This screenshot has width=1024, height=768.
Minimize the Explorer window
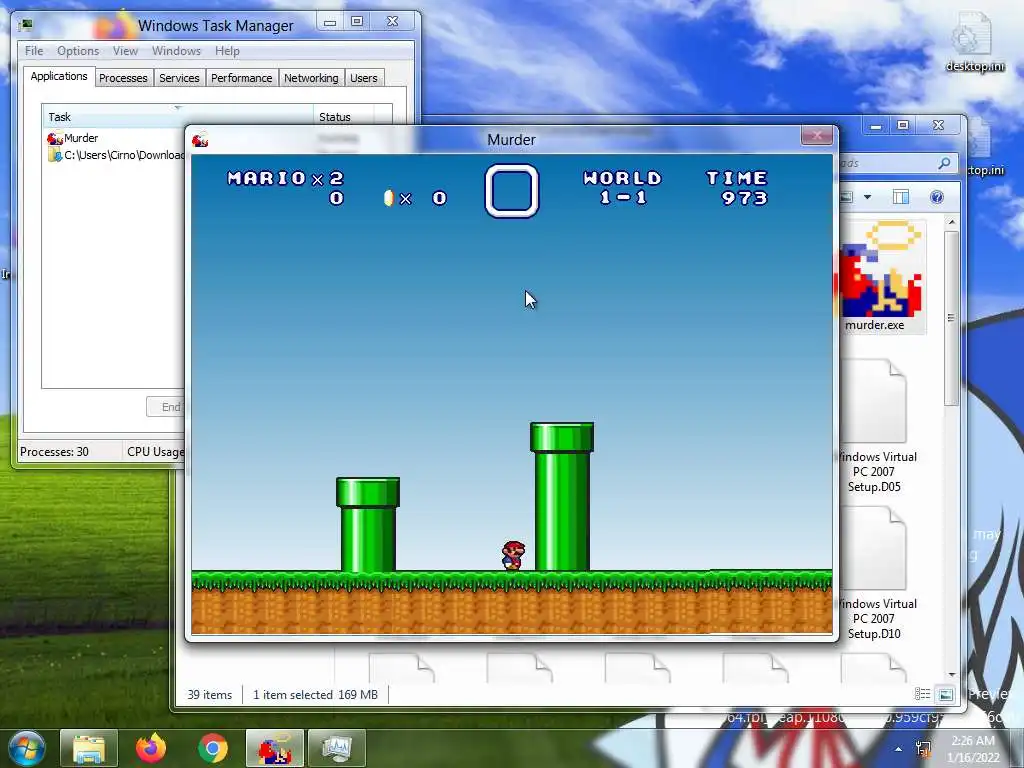(876, 125)
